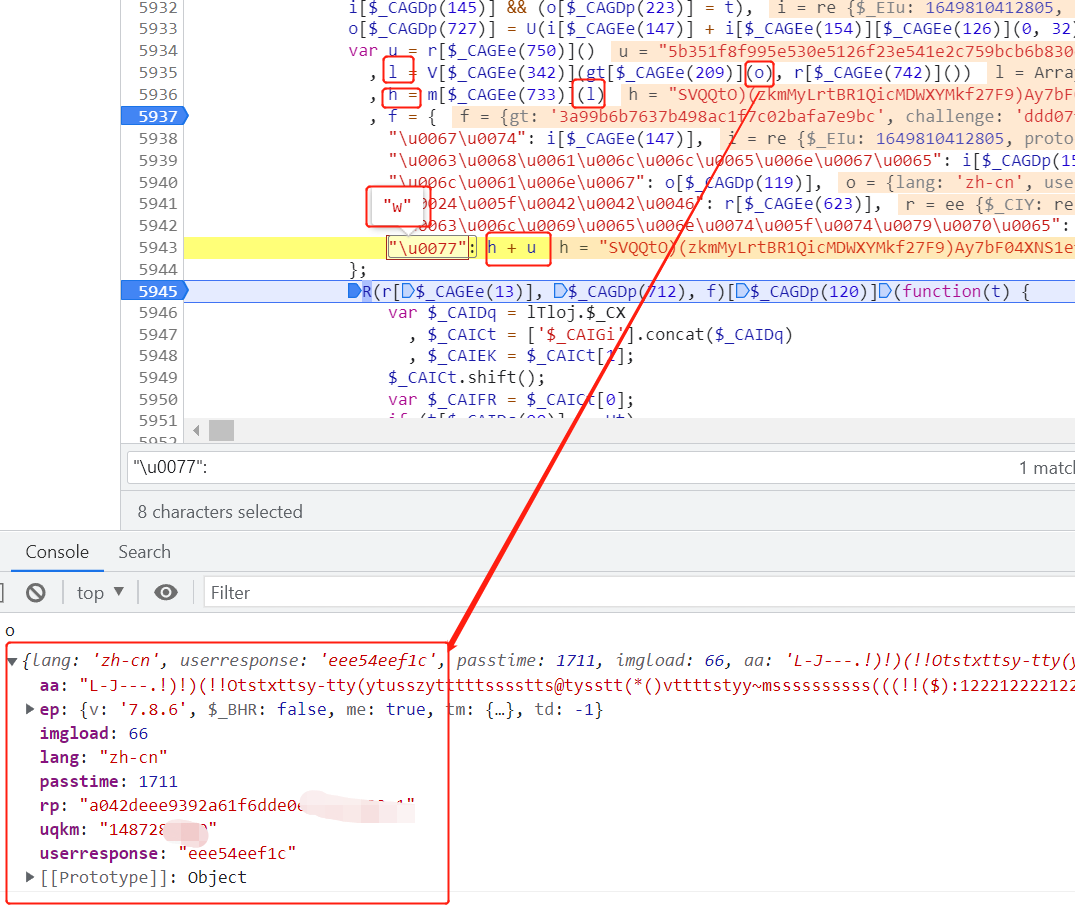
Task: Click the highlighted "\u0077" key on line 5943
Action: (428, 248)
